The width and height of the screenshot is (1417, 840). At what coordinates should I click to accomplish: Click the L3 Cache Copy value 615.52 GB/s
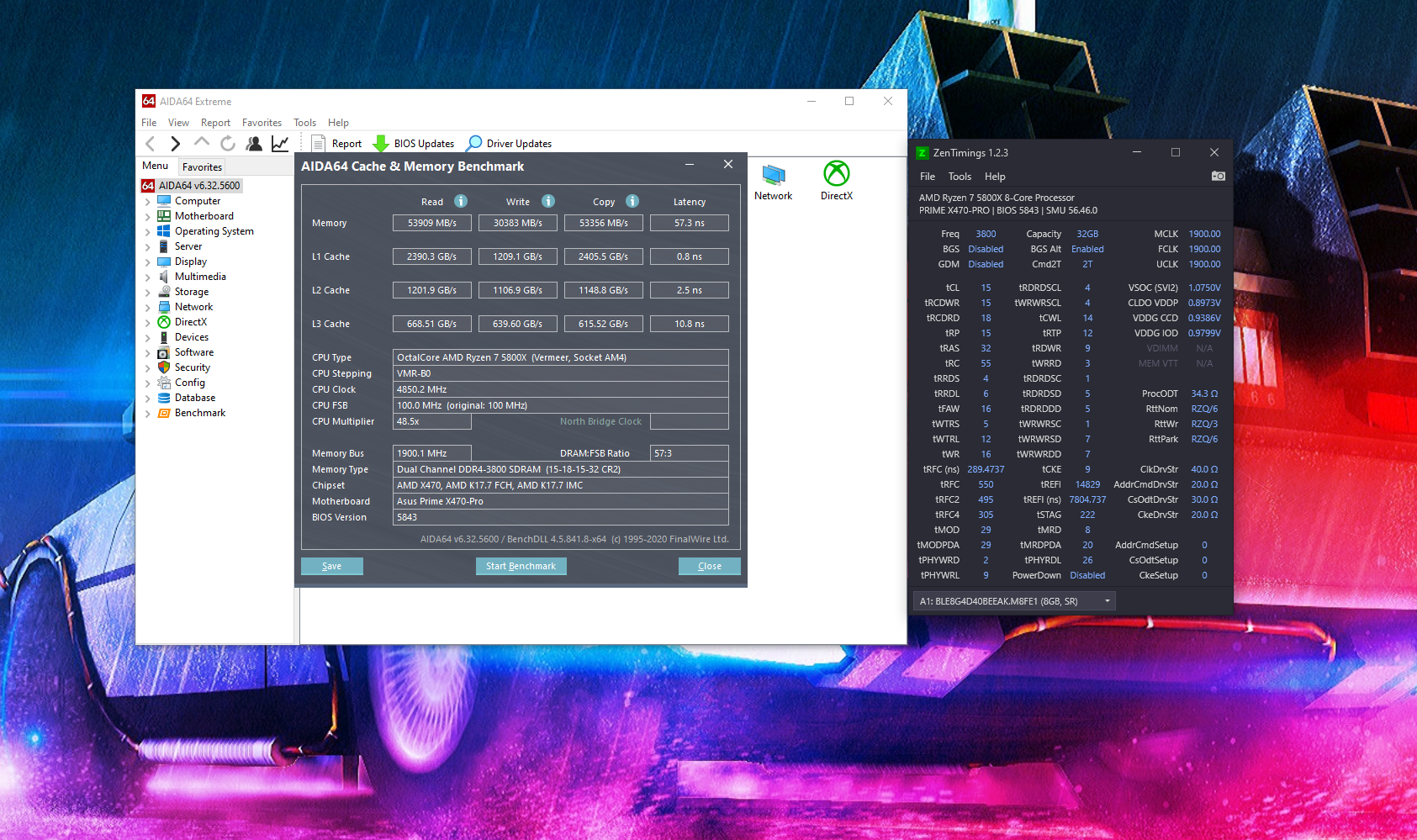tap(604, 324)
